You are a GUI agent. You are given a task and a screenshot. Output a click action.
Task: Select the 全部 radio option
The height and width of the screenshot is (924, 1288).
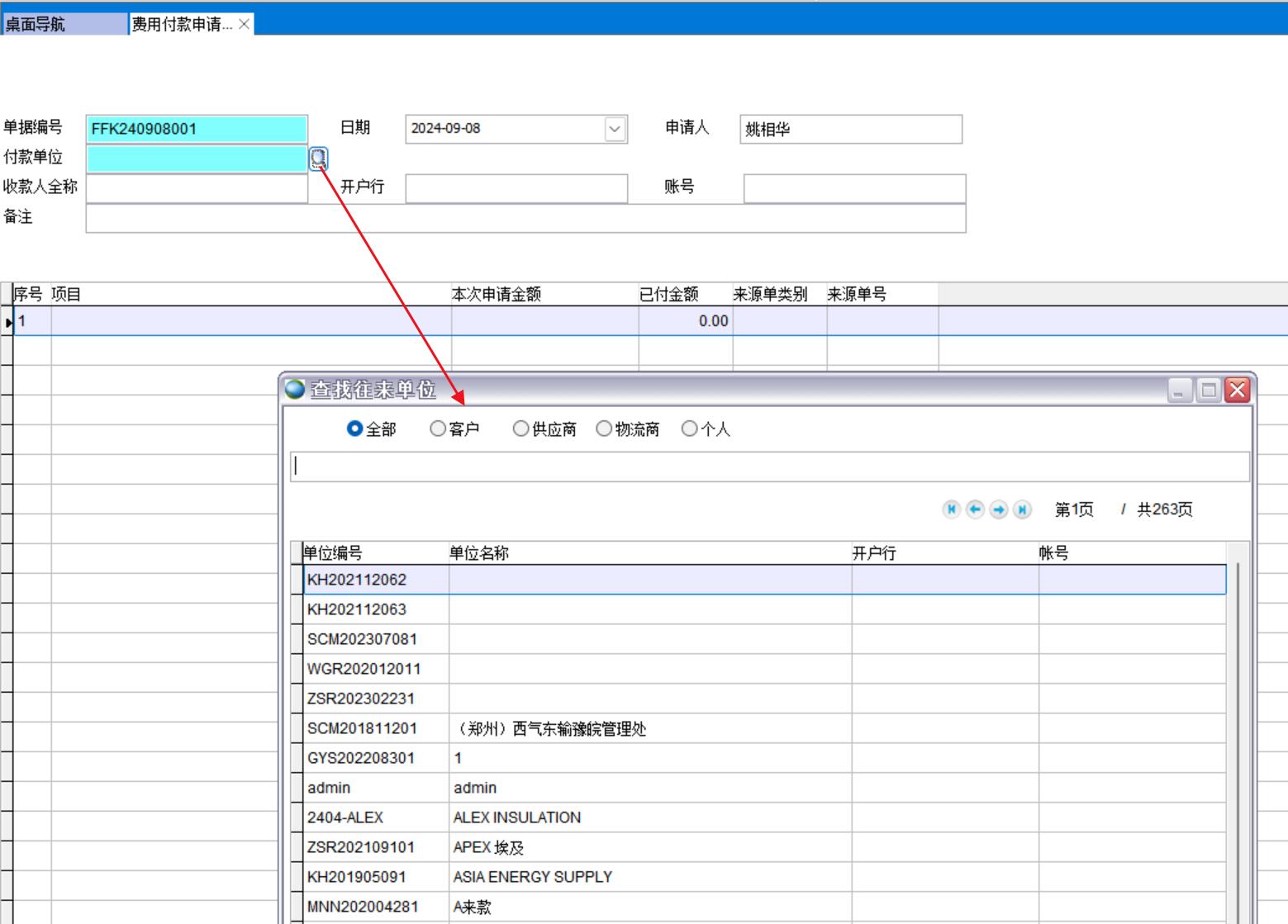coord(355,429)
